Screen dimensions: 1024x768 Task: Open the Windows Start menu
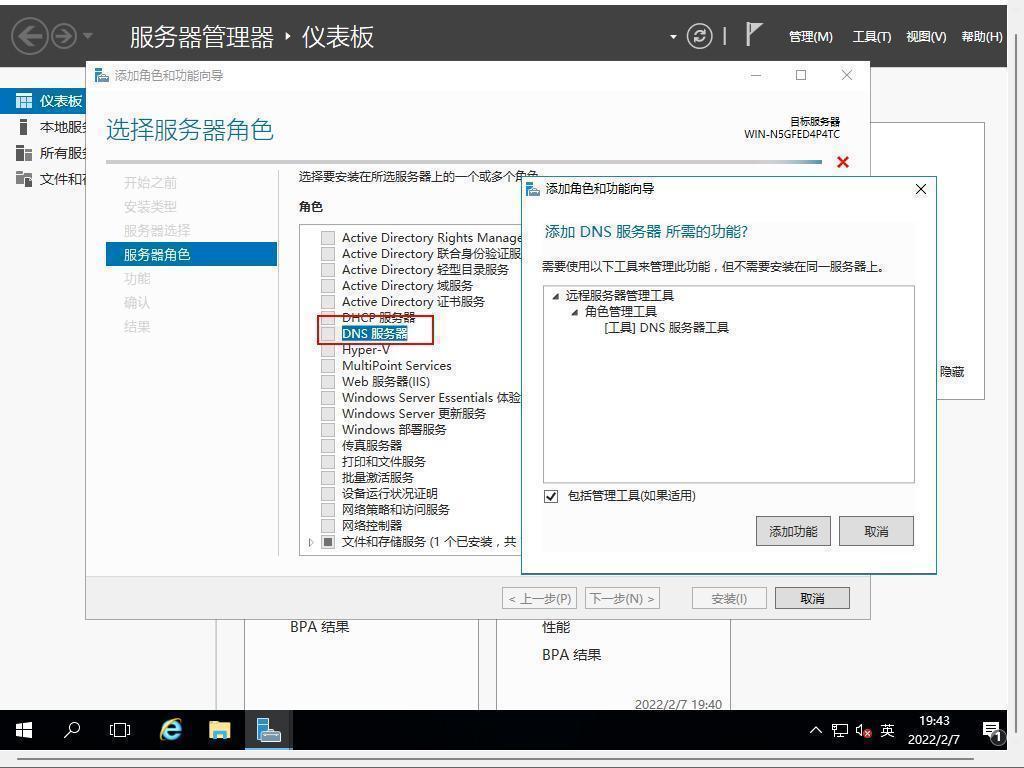(24, 730)
